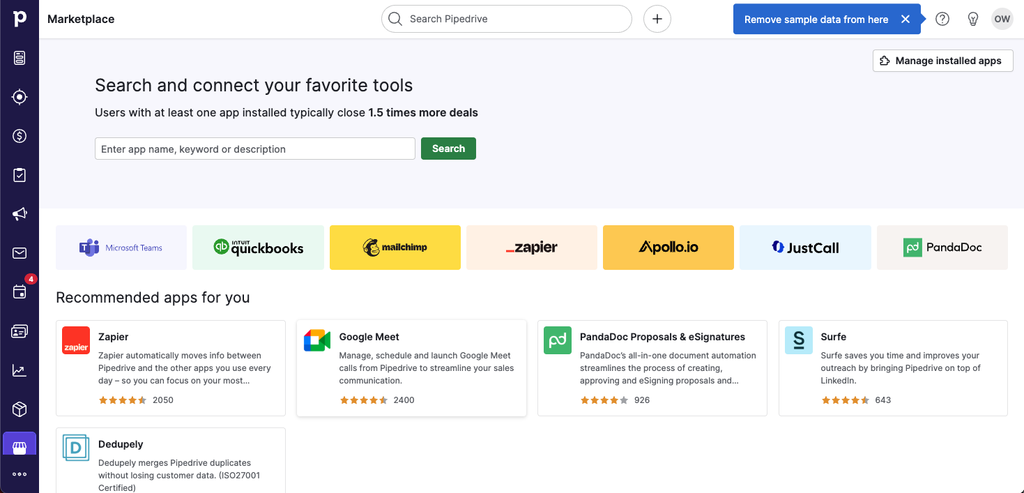Click the Google Meet app icon
The image size is (1024, 493).
[x=317, y=340]
